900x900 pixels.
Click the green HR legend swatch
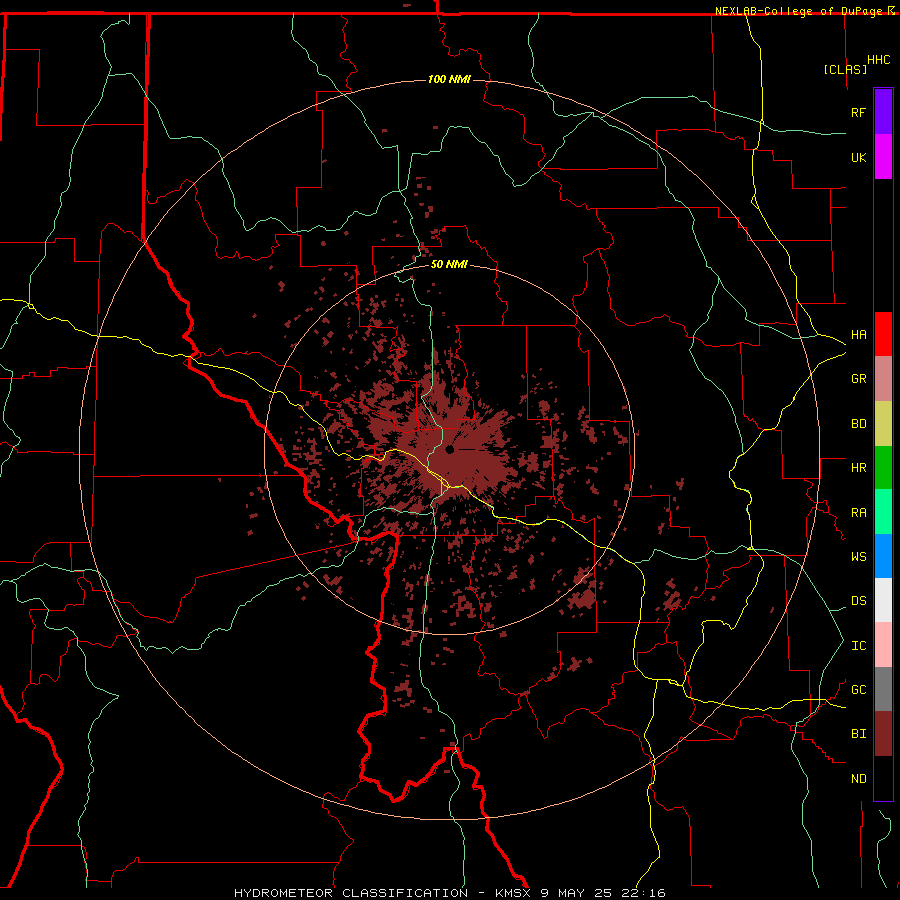tap(883, 468)
